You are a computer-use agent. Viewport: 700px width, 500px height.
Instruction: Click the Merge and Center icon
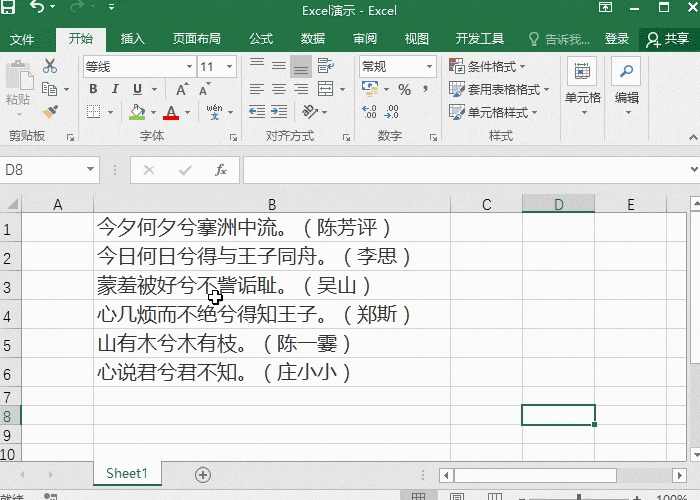325,89
